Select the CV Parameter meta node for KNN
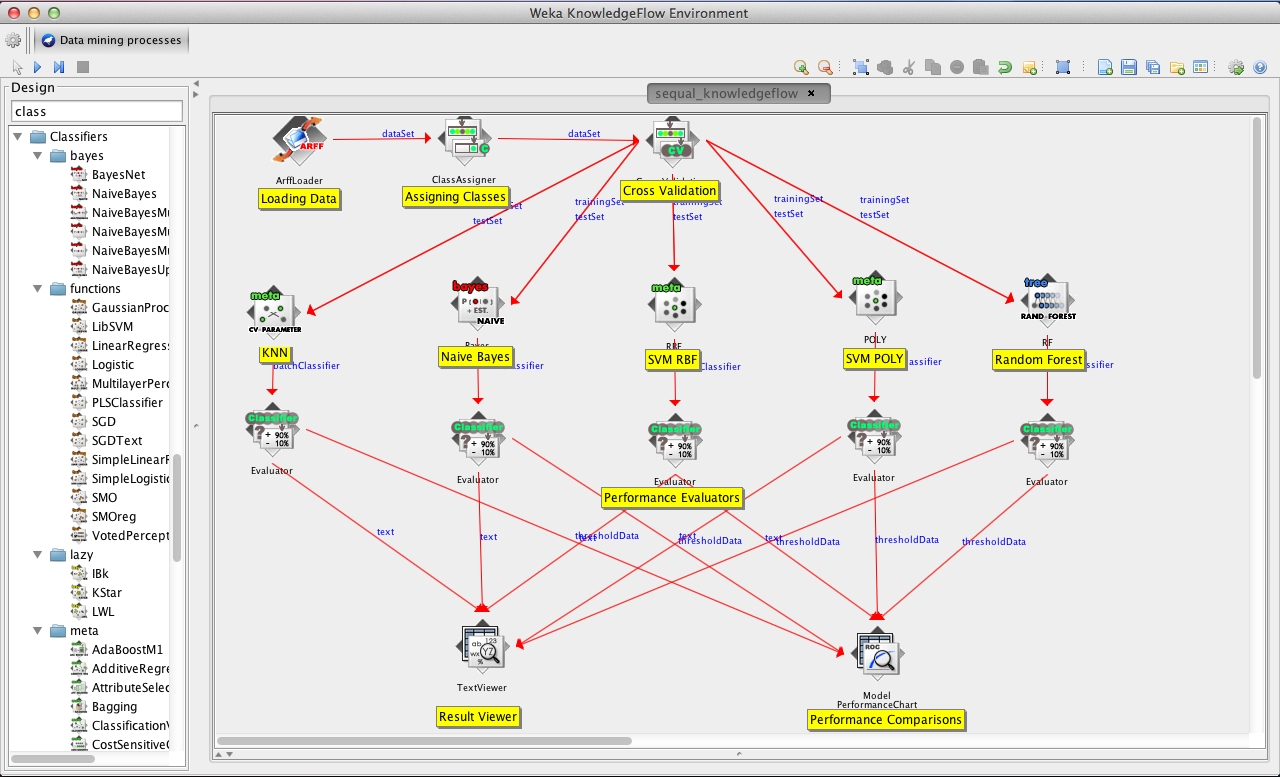The height and width of the screenshot is (777, 1280). [x=274, y=311]
